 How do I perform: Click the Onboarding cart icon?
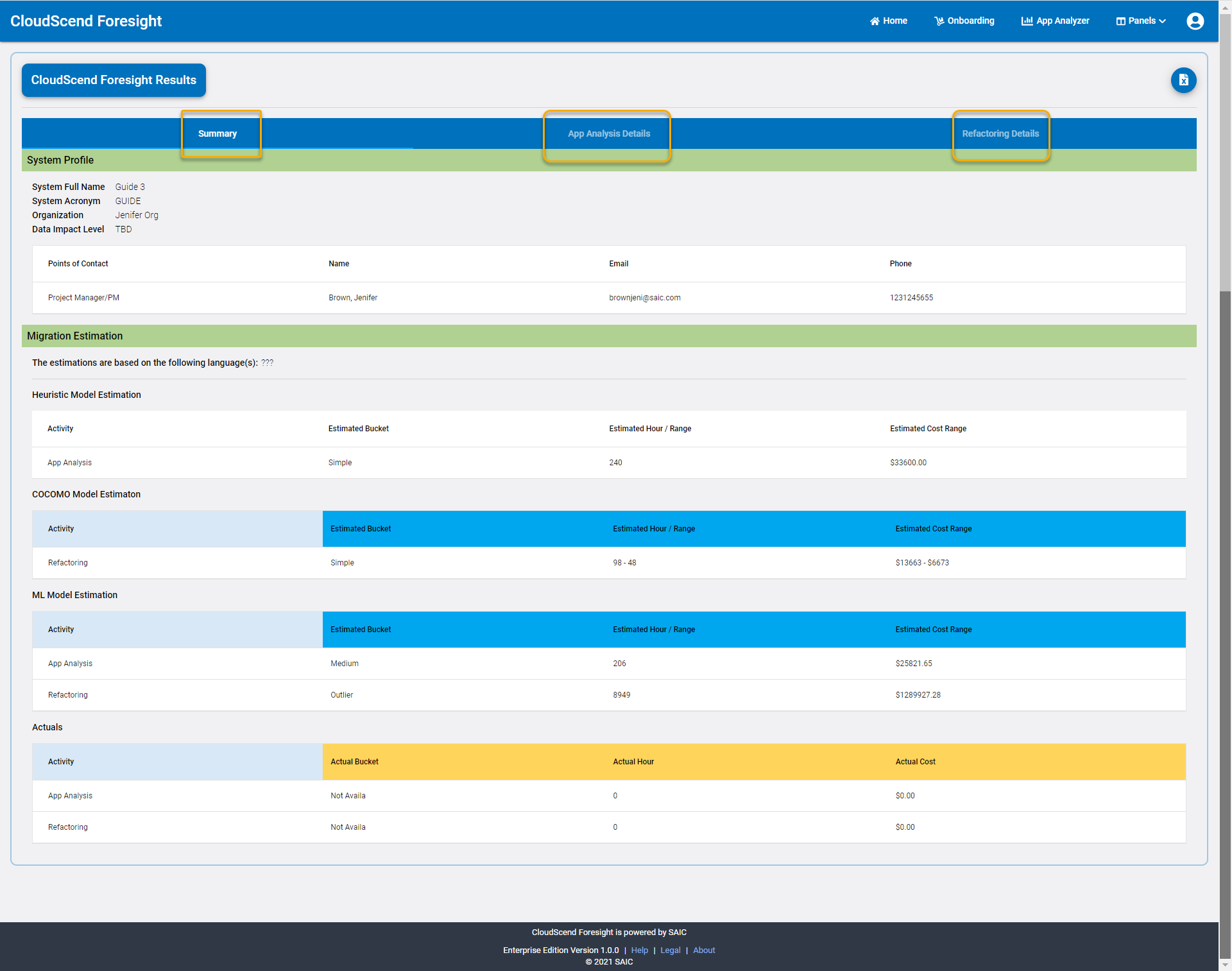939,21
